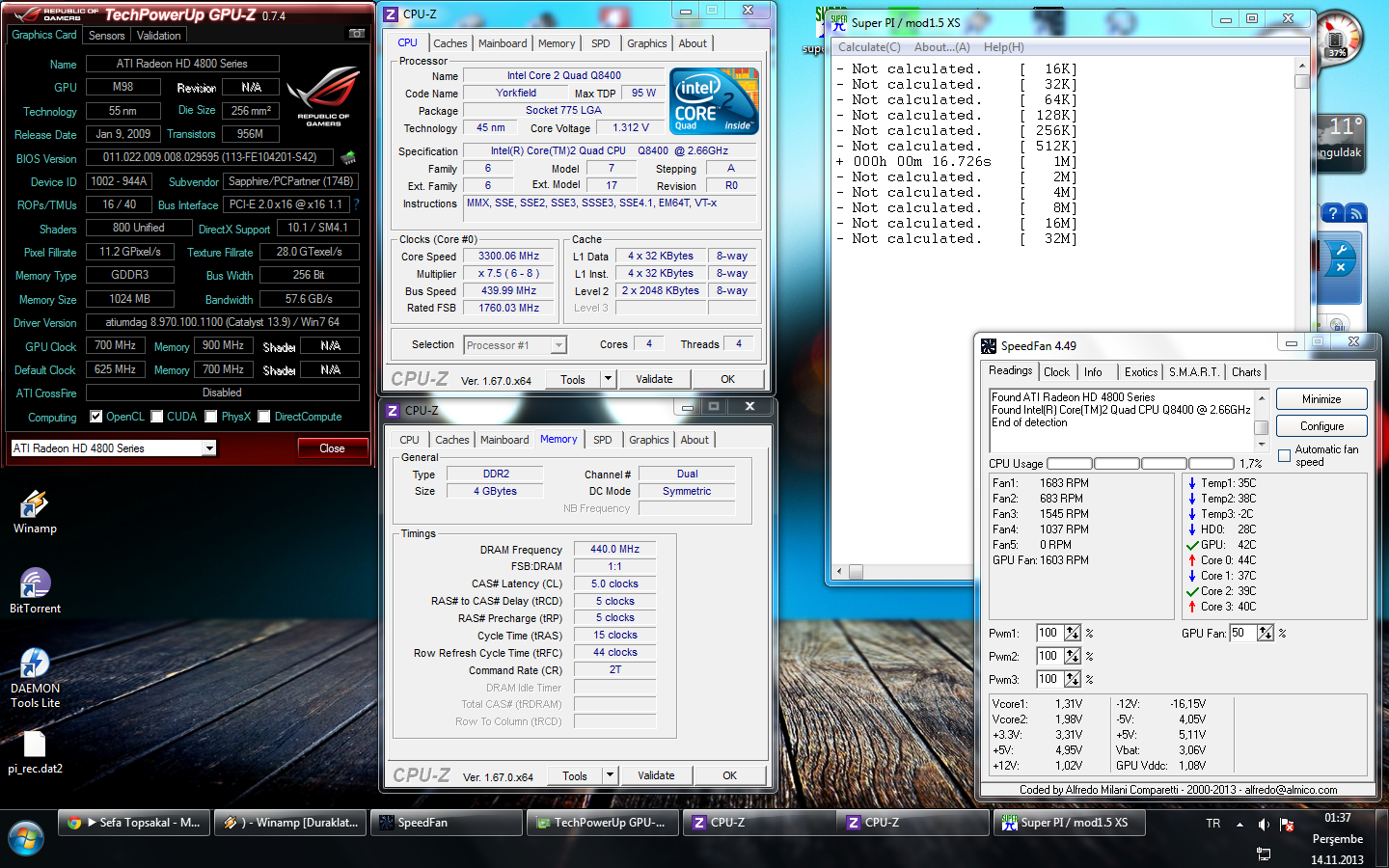
Task: Click the Pwm2 spin arrows in SpeedFan
Action: click(x=1073, y=656)
